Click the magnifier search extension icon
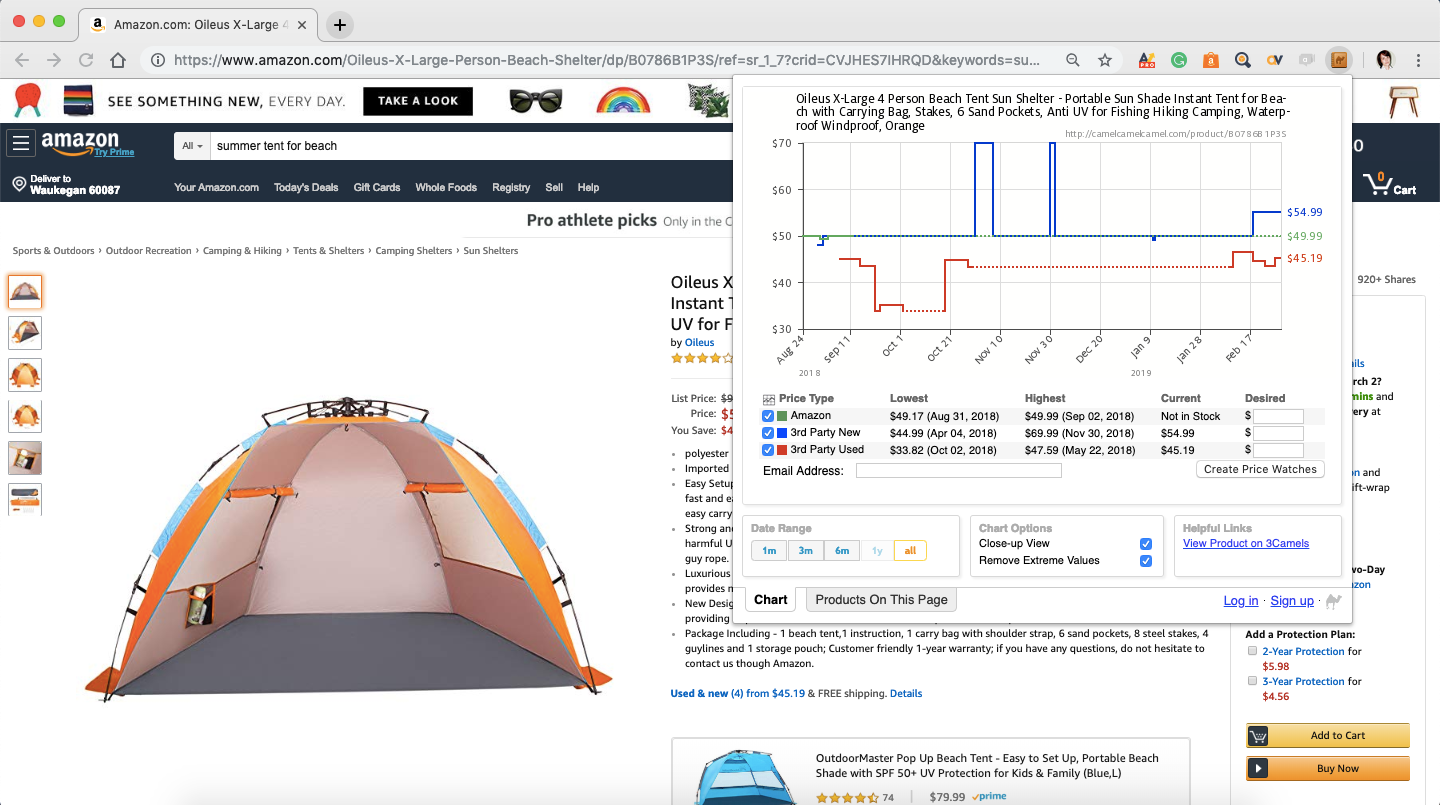 click(1243, 60)
